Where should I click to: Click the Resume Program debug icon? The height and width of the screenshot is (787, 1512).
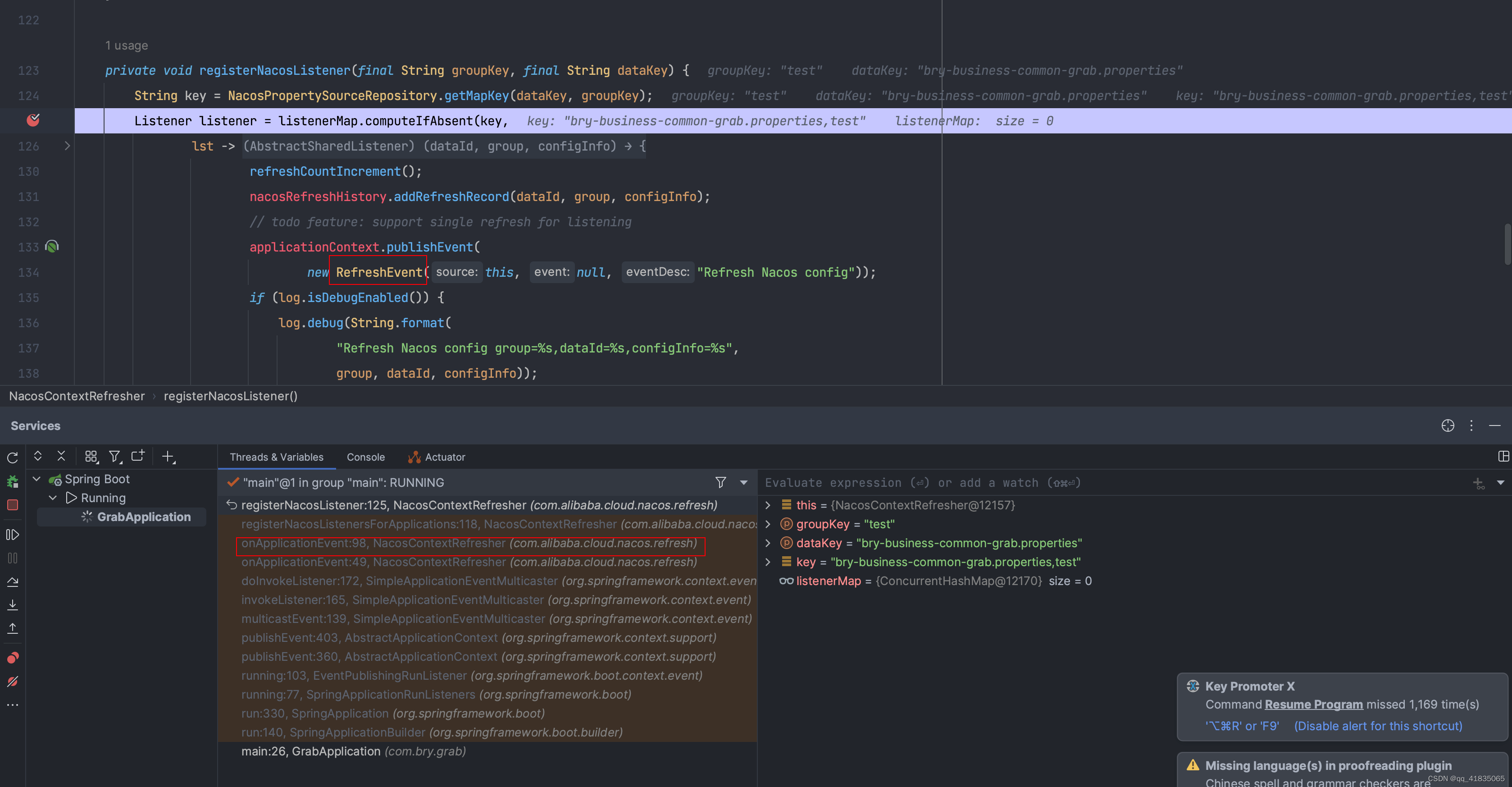12,535
